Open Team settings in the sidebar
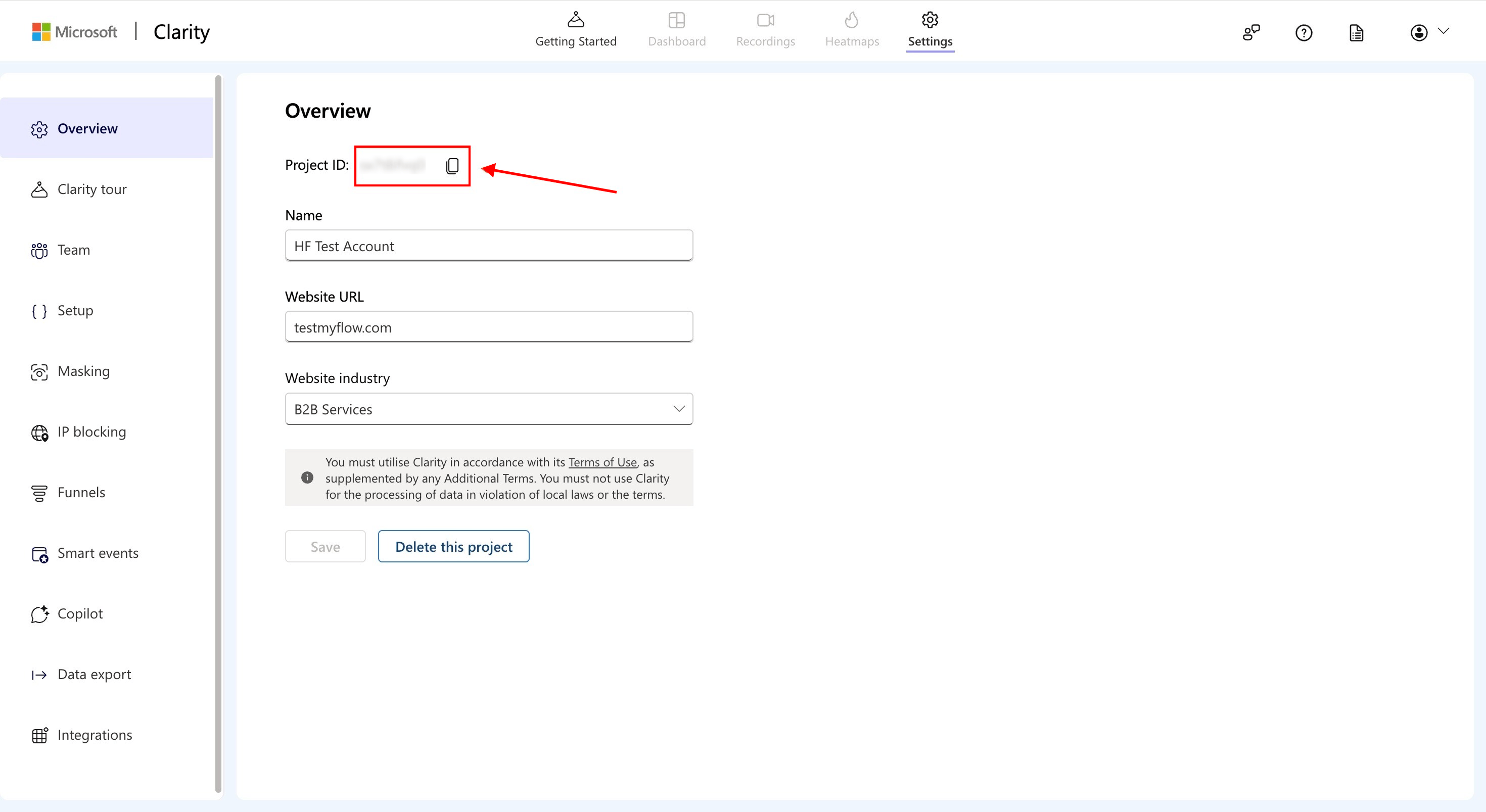The height and width of the screenshot is (812, 1486). [x=107, y=250]
